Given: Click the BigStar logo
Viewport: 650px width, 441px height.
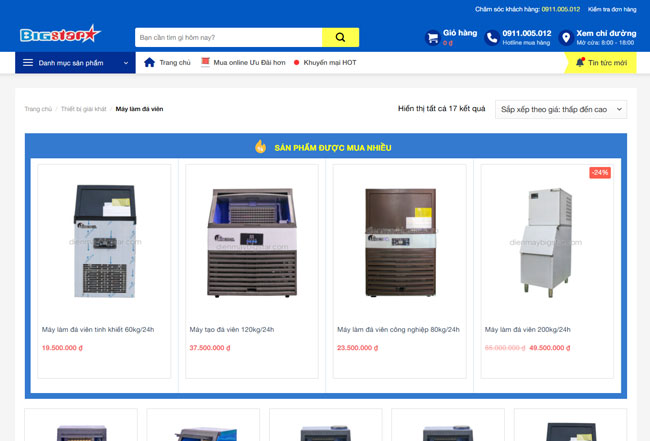Looking at the screenshot, I should [60, 36].
